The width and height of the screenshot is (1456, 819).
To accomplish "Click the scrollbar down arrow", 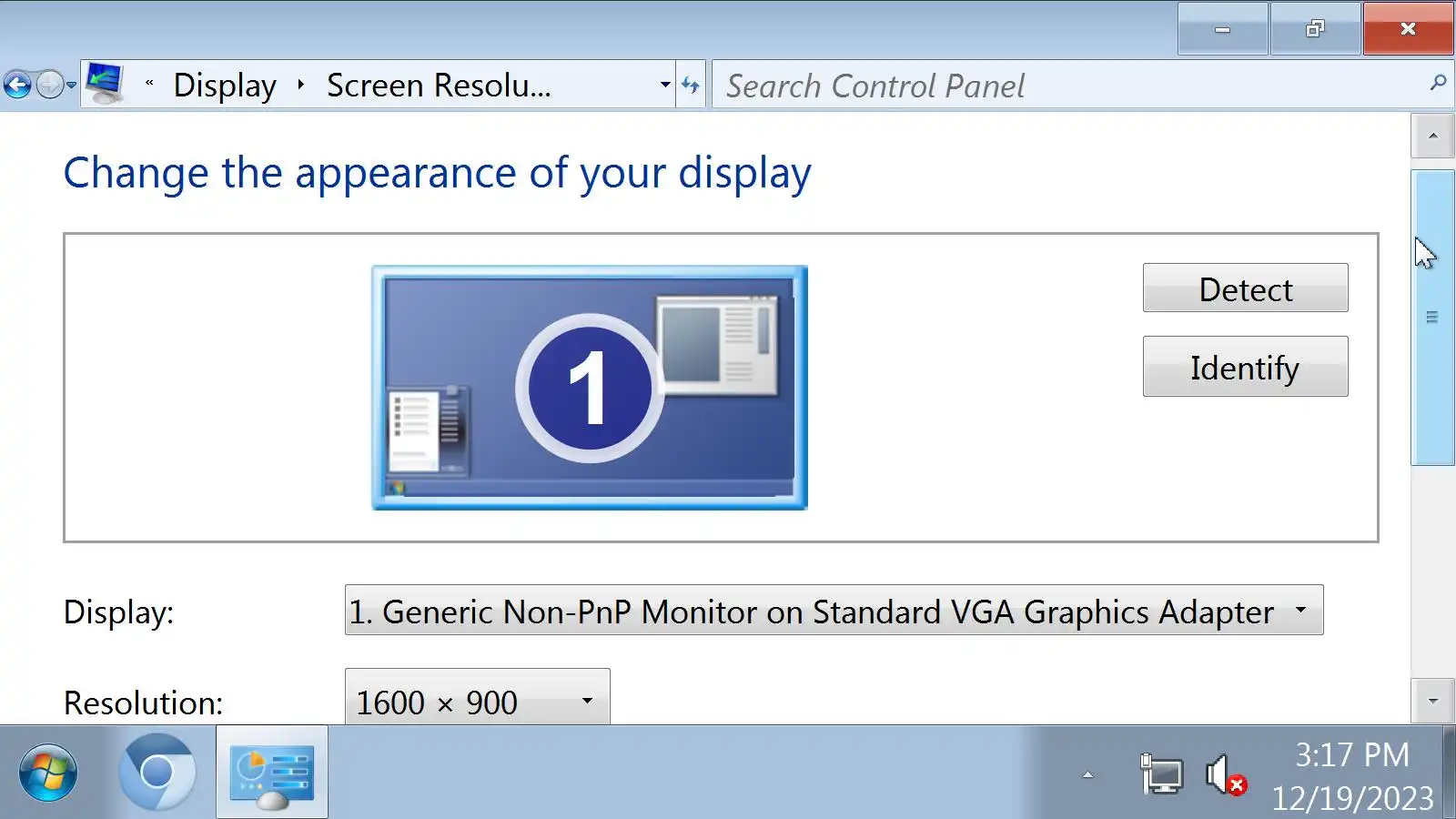I will [x=1433, y=701].
